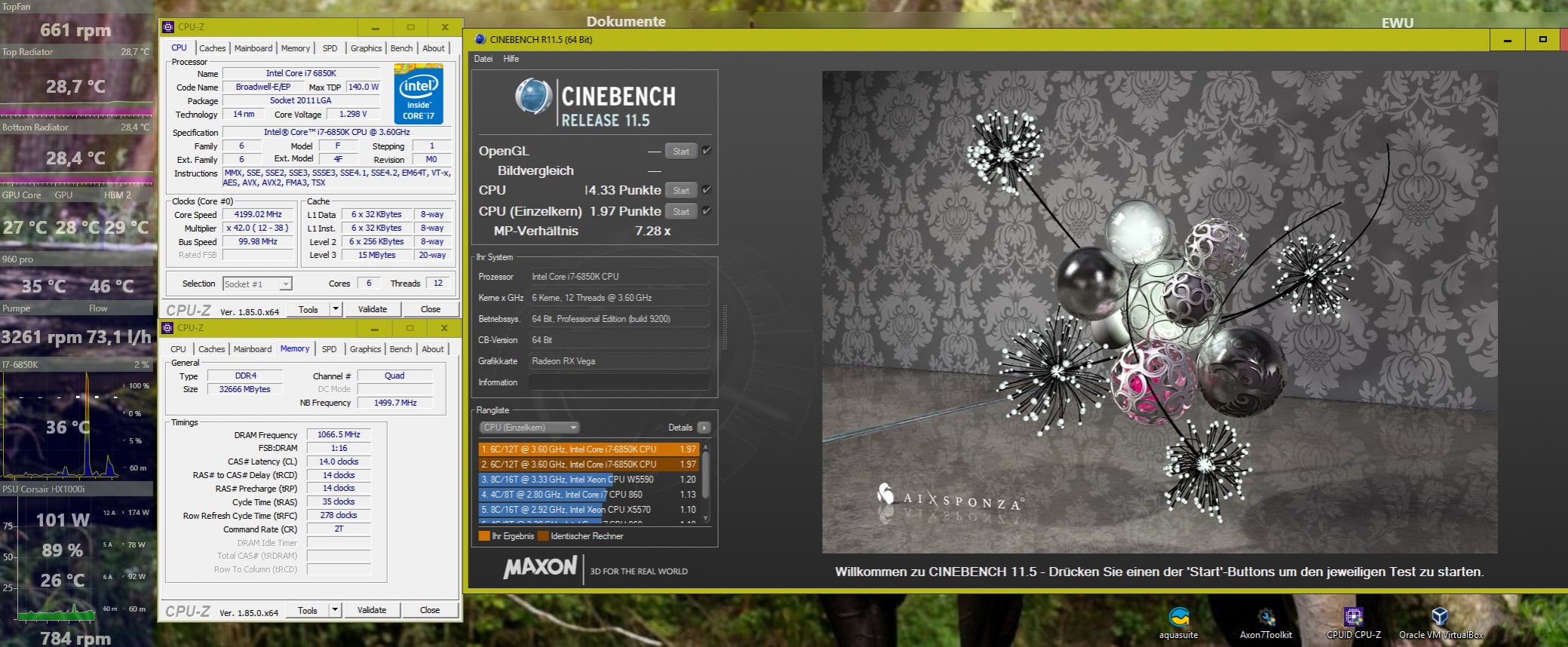
Task: Expand Tools arrow in CPU-Z Memory timings window
Action: [x=335, y=610]
